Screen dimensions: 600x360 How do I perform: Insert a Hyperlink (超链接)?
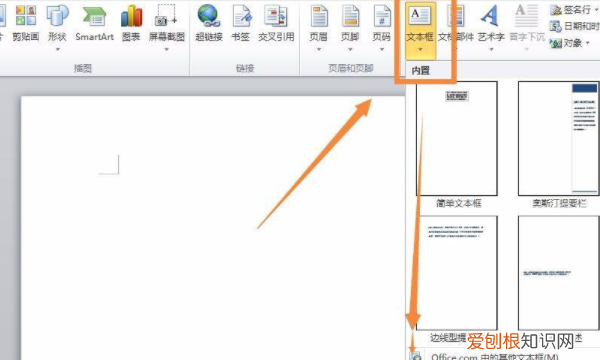point(209,23)
